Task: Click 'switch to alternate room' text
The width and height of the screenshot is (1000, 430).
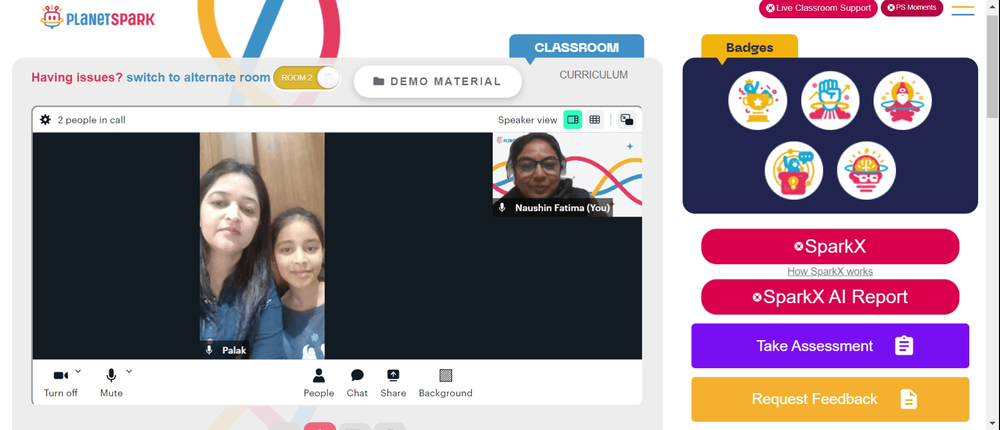Action: [x=198, y=78]
